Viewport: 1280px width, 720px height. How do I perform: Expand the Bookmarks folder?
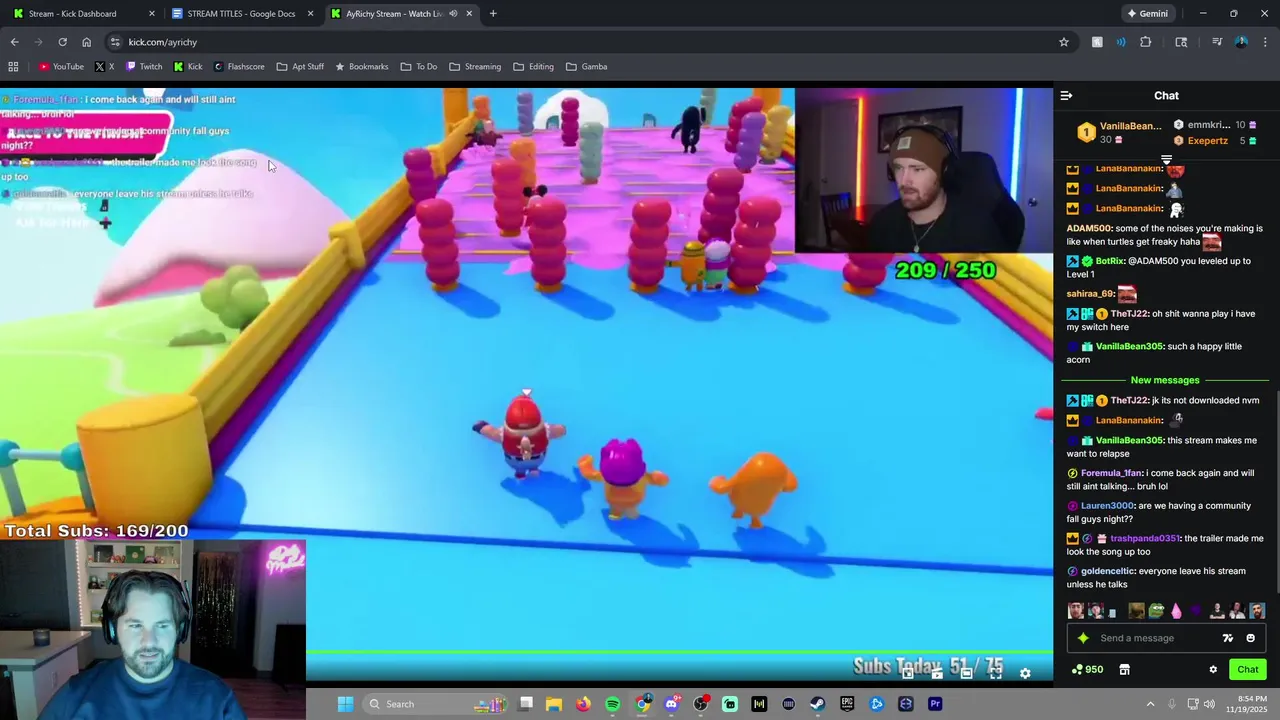coord(361,67)
